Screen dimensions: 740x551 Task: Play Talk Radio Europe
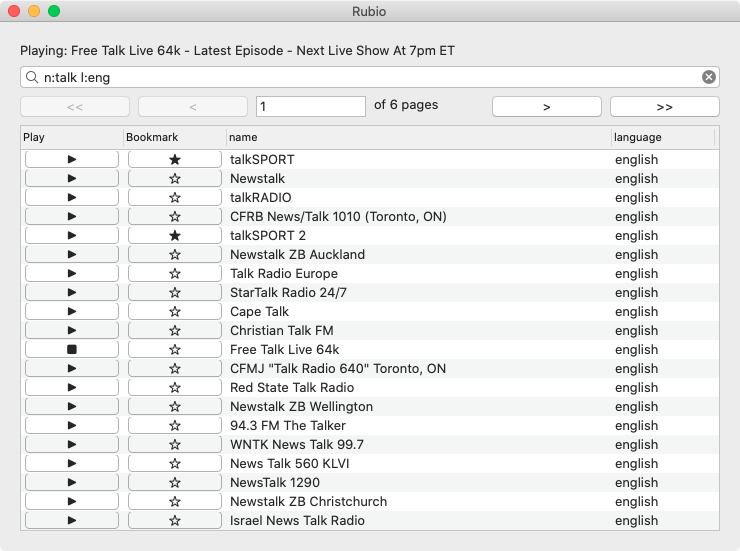pyautogui.click(x=72, y=273)
